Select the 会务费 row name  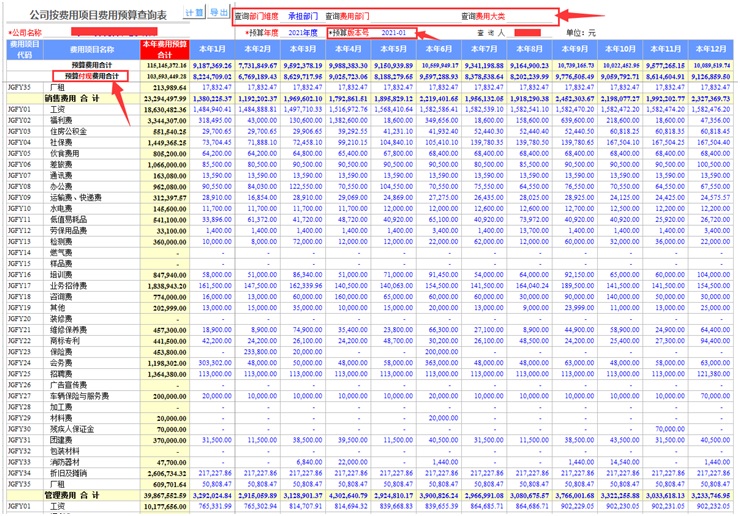pos(61,363)
